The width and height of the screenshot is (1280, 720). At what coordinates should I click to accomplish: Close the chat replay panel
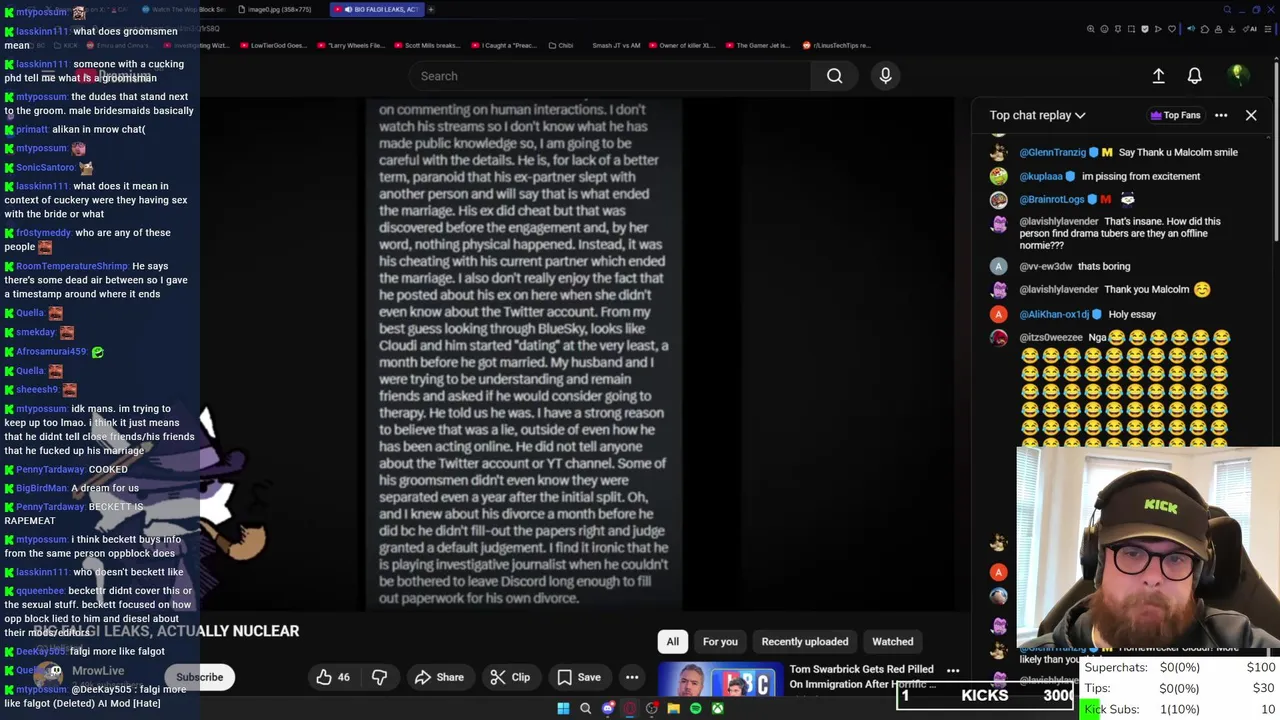click(x=1251, y=115)
